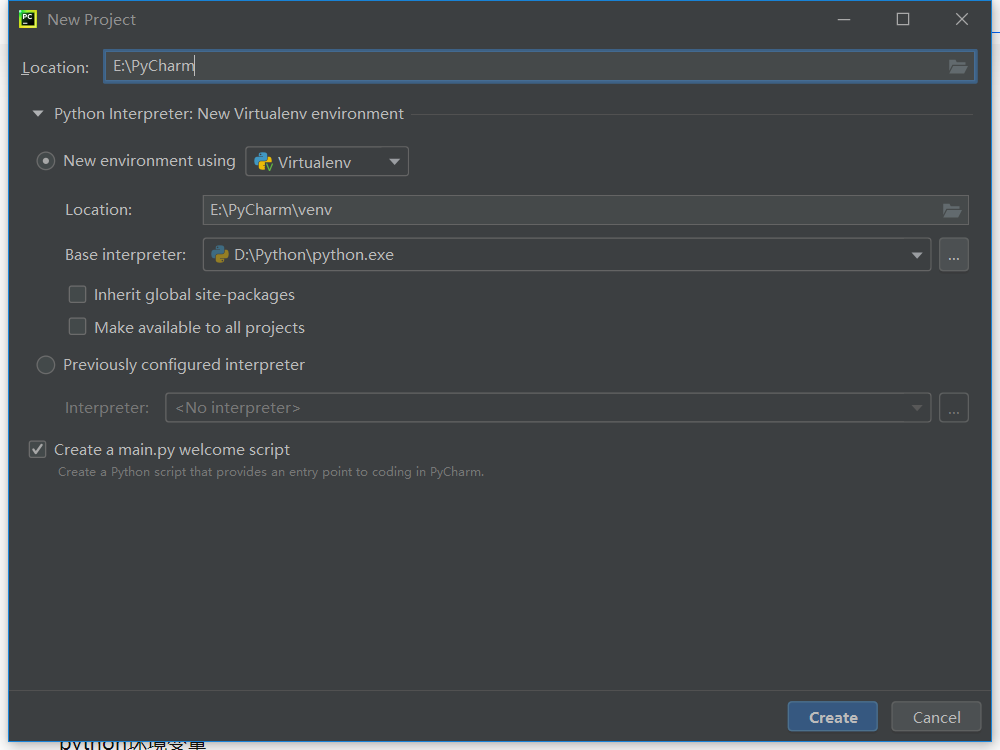Close the New Project dialog

click(962, 20)
